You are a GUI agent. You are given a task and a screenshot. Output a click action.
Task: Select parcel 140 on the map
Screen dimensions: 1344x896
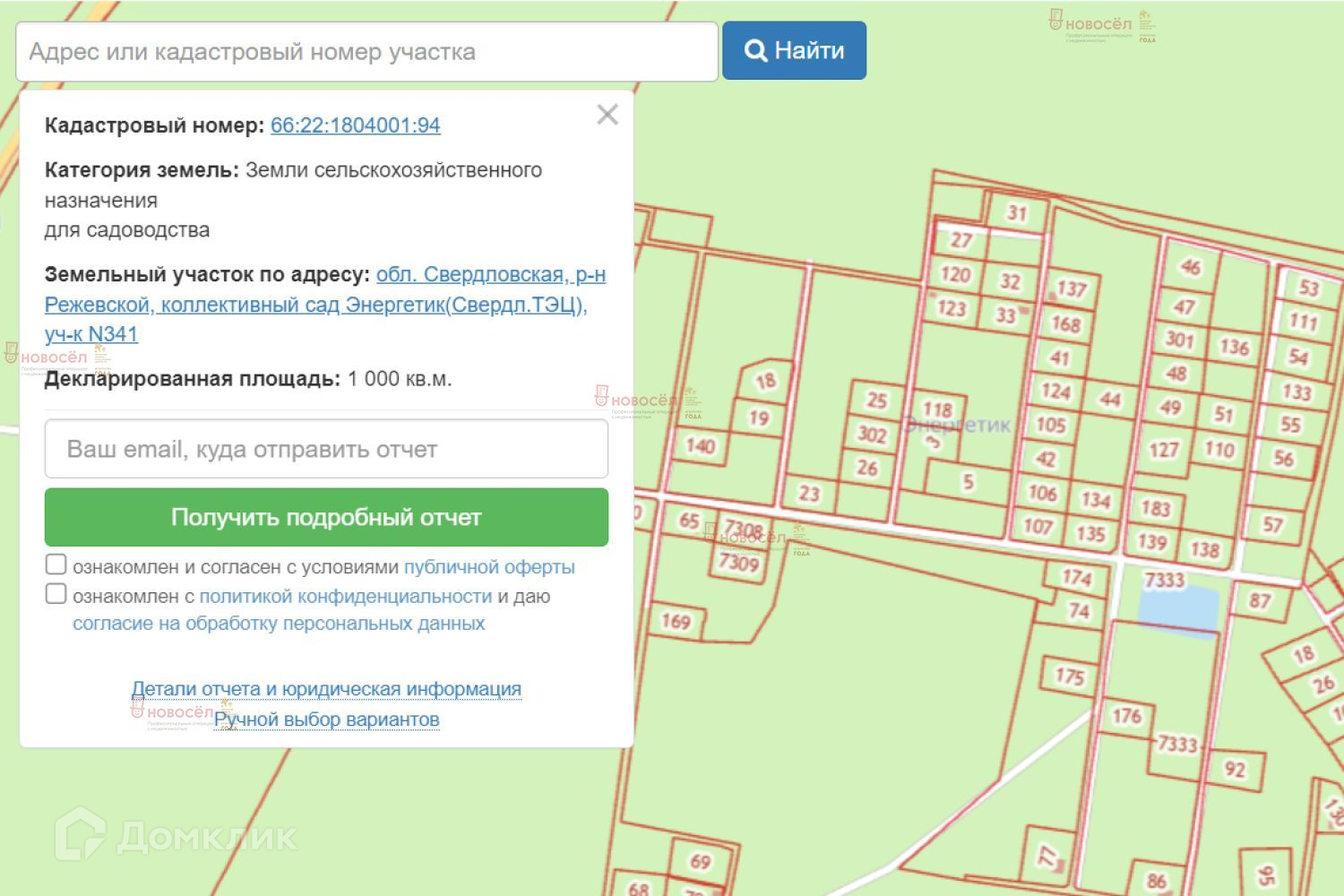tap(700, 445)
